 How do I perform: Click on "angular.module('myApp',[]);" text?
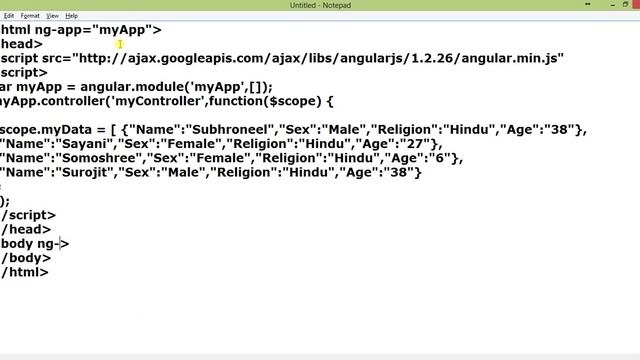[x=176, y=87]
